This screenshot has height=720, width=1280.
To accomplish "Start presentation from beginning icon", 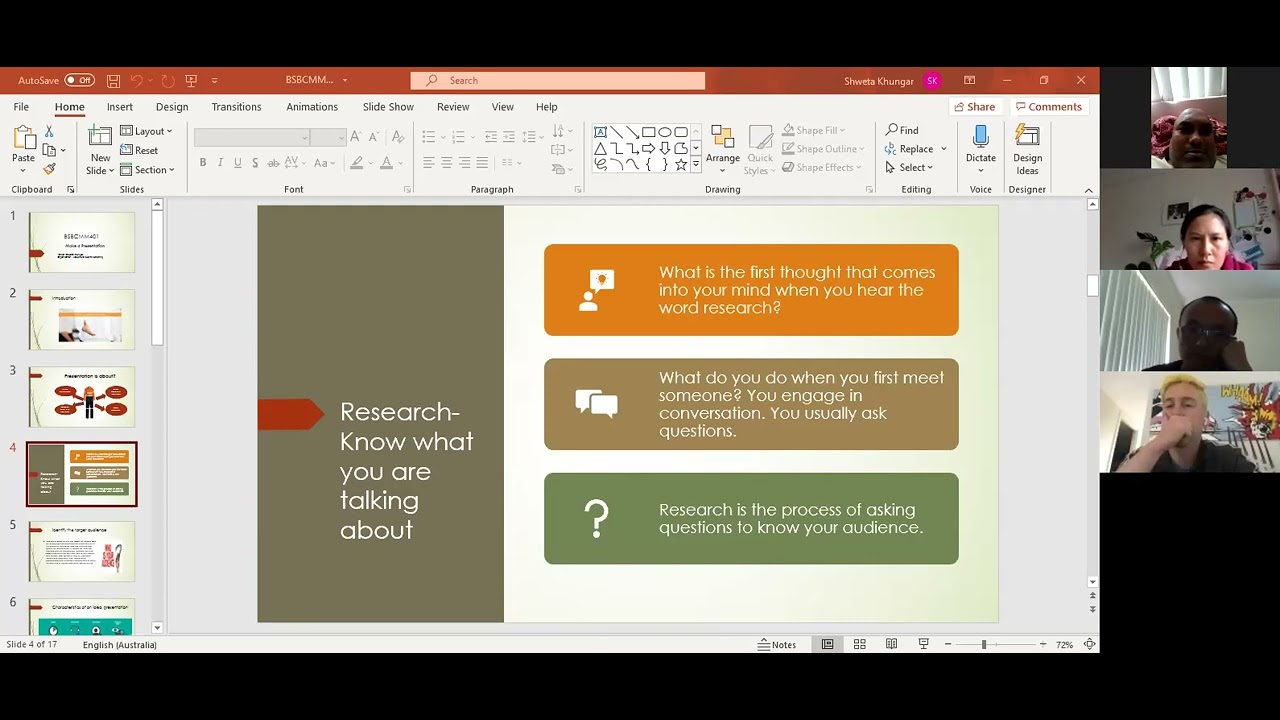I will pos(191,81).
